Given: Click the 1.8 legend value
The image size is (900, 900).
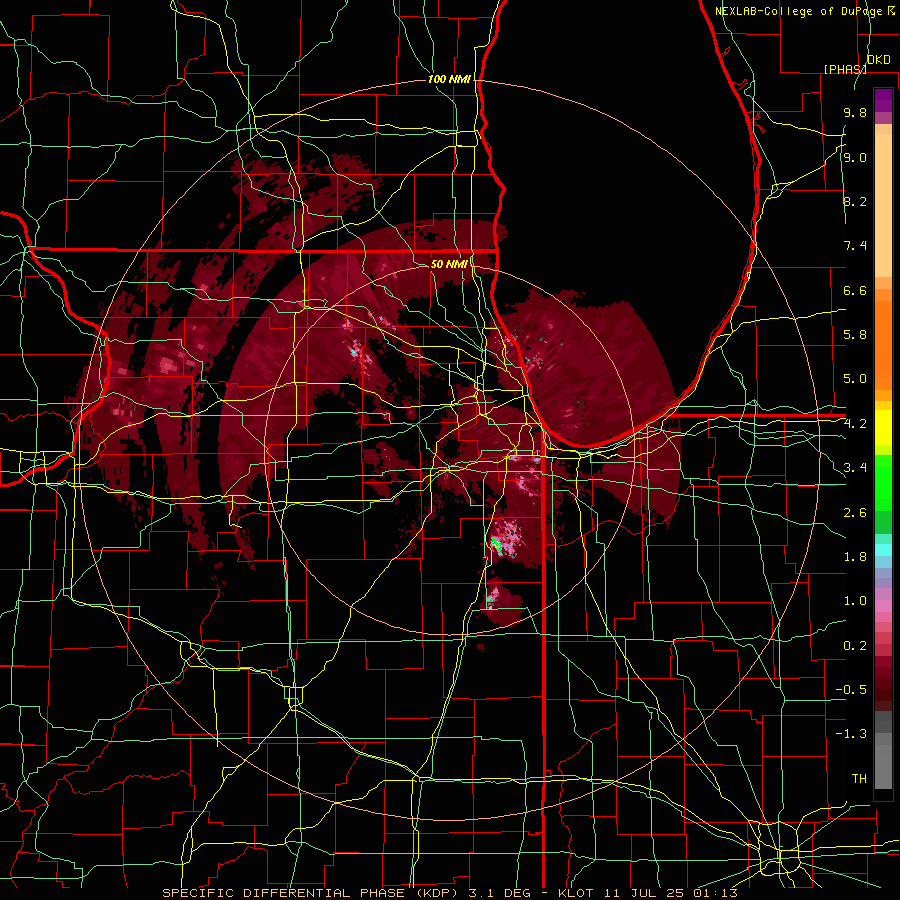Looking at the screenshot, I should pyautogui.click(x=855, y=557).
